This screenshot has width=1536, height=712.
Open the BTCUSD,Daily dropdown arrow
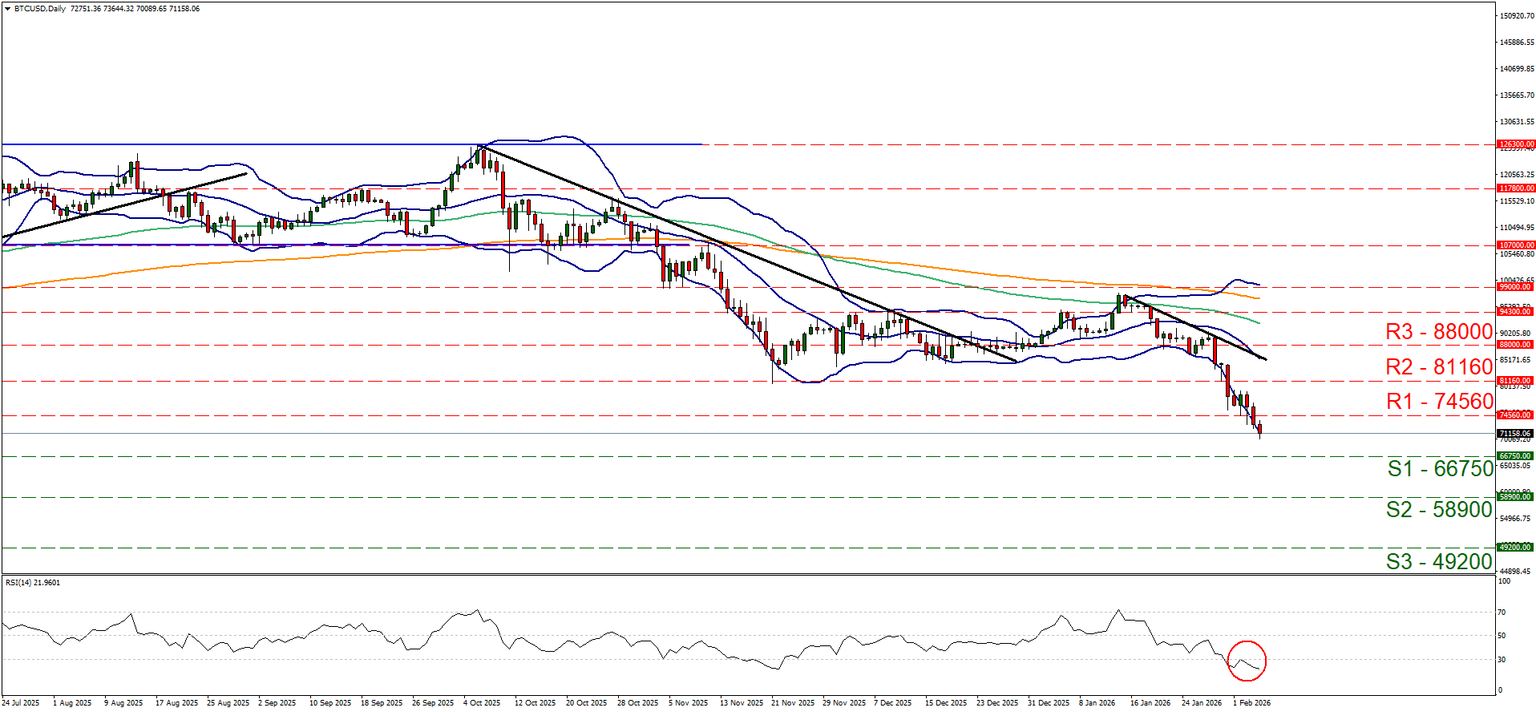pyautogui.click(x=10, y=8)
